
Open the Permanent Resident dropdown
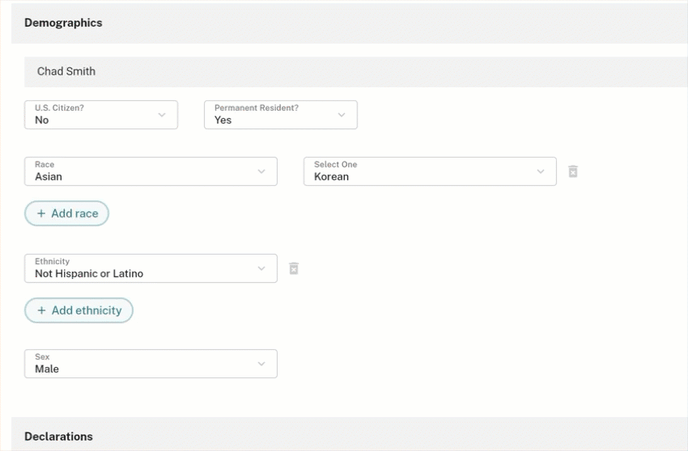(281, 115)
